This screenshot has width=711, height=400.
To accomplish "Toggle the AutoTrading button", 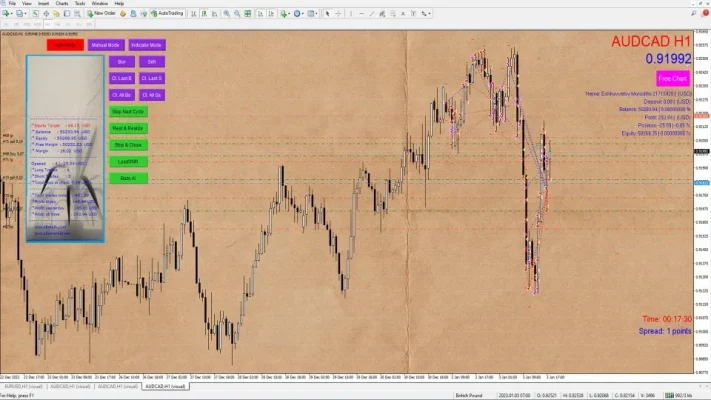I will [167, 14].
